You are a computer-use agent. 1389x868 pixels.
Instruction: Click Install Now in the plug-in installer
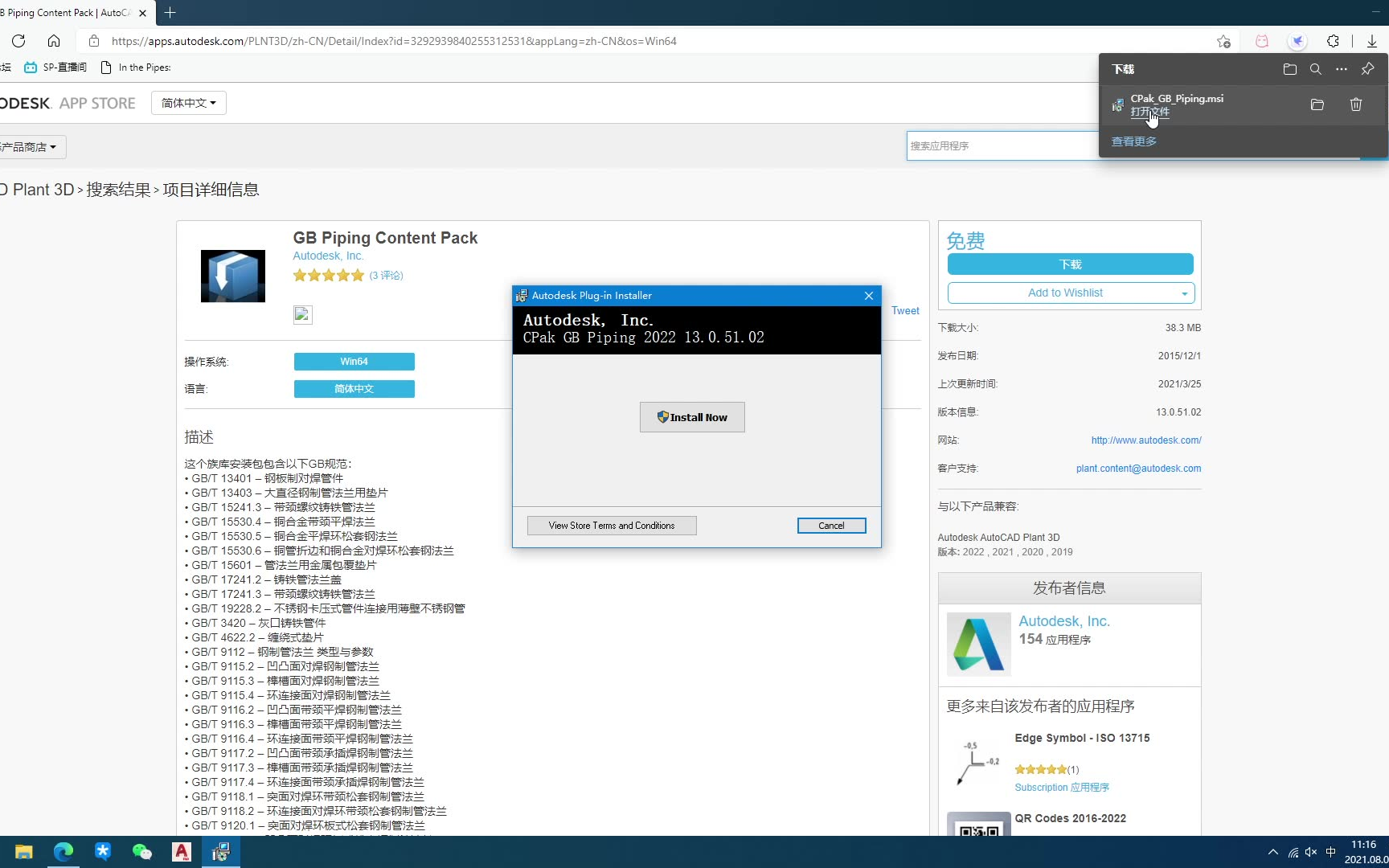[692, 417]
